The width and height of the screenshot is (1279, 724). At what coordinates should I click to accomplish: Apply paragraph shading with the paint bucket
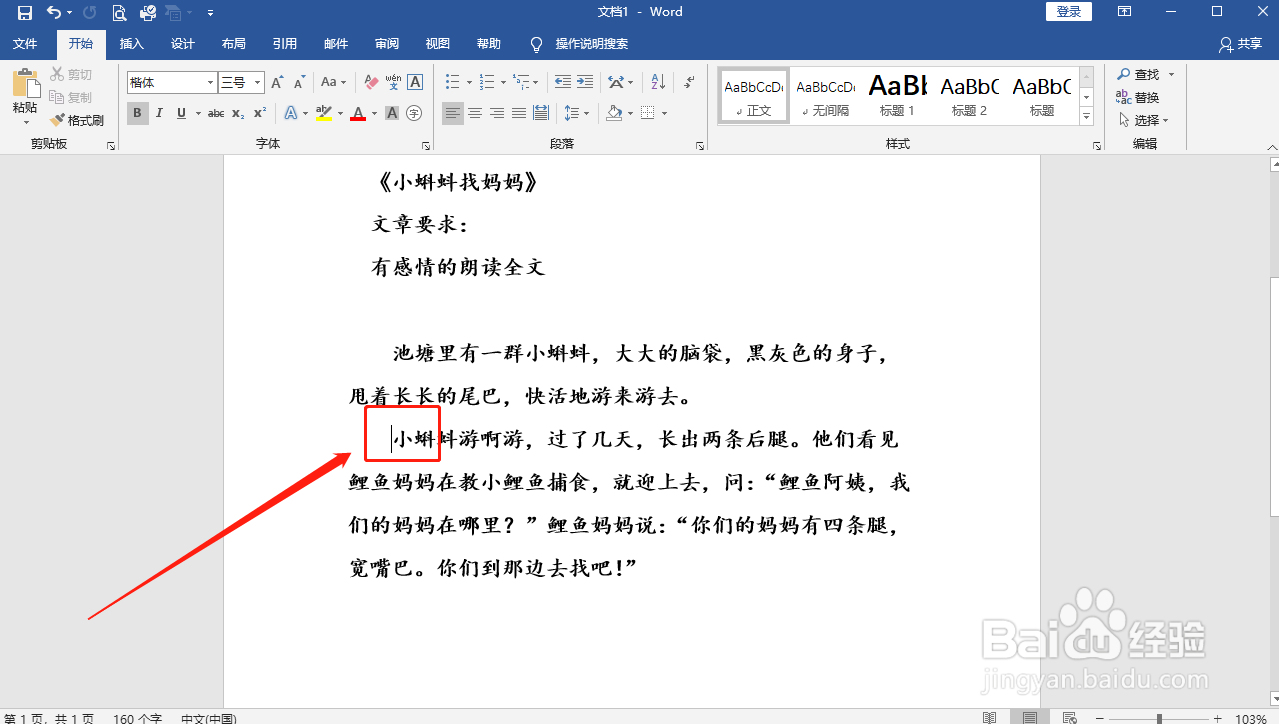(x=614, y=113)
